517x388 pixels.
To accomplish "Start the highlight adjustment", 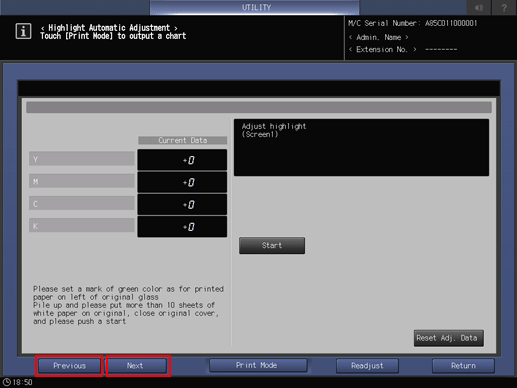I will point(272,245).
